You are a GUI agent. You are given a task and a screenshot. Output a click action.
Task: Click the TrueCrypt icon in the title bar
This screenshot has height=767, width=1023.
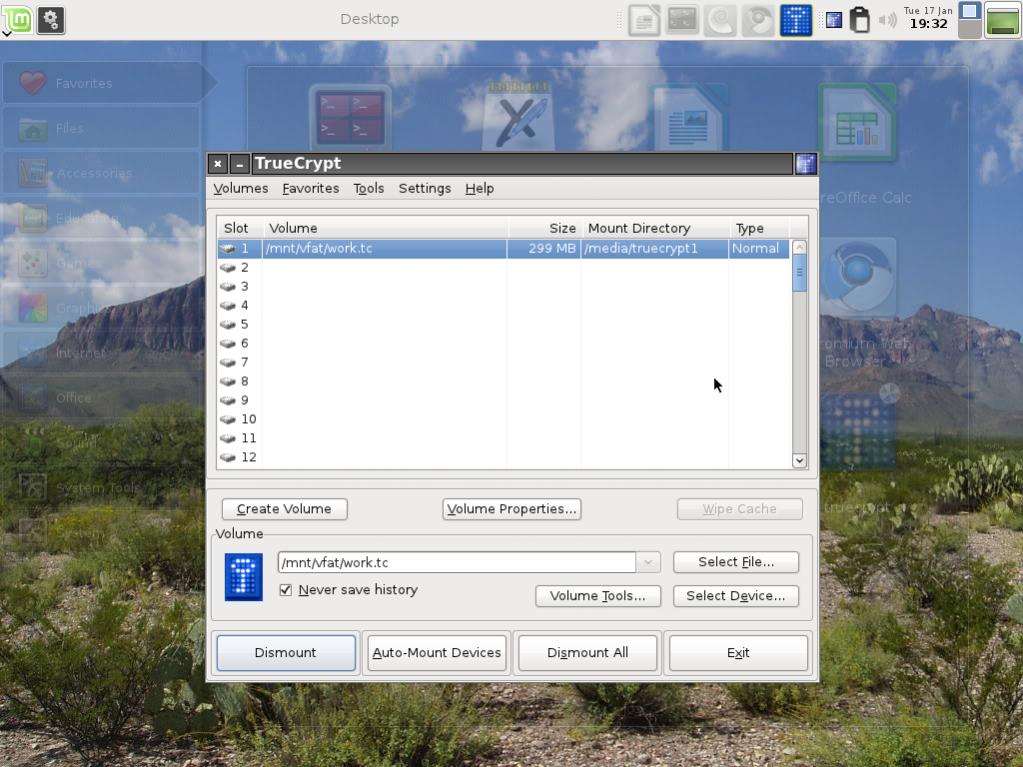pyautogui.click(x=805, y=164)
